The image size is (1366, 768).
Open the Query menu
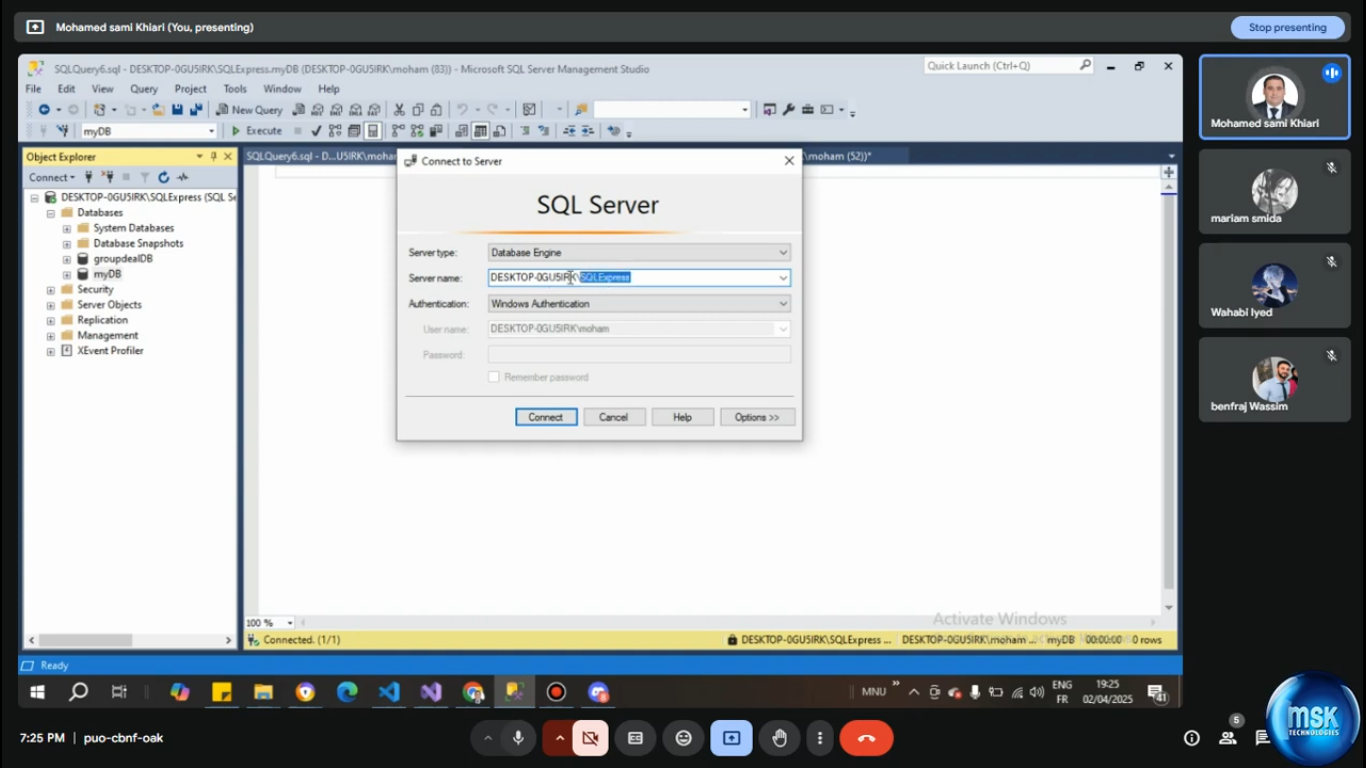pyautogui.click(x=144, y=89)
